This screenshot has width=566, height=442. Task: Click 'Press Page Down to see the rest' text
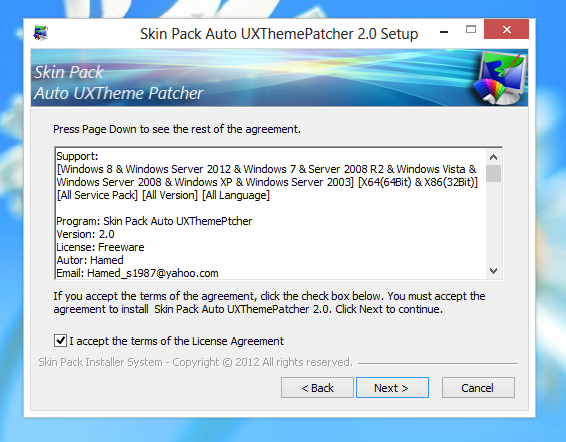coord(177,129)
